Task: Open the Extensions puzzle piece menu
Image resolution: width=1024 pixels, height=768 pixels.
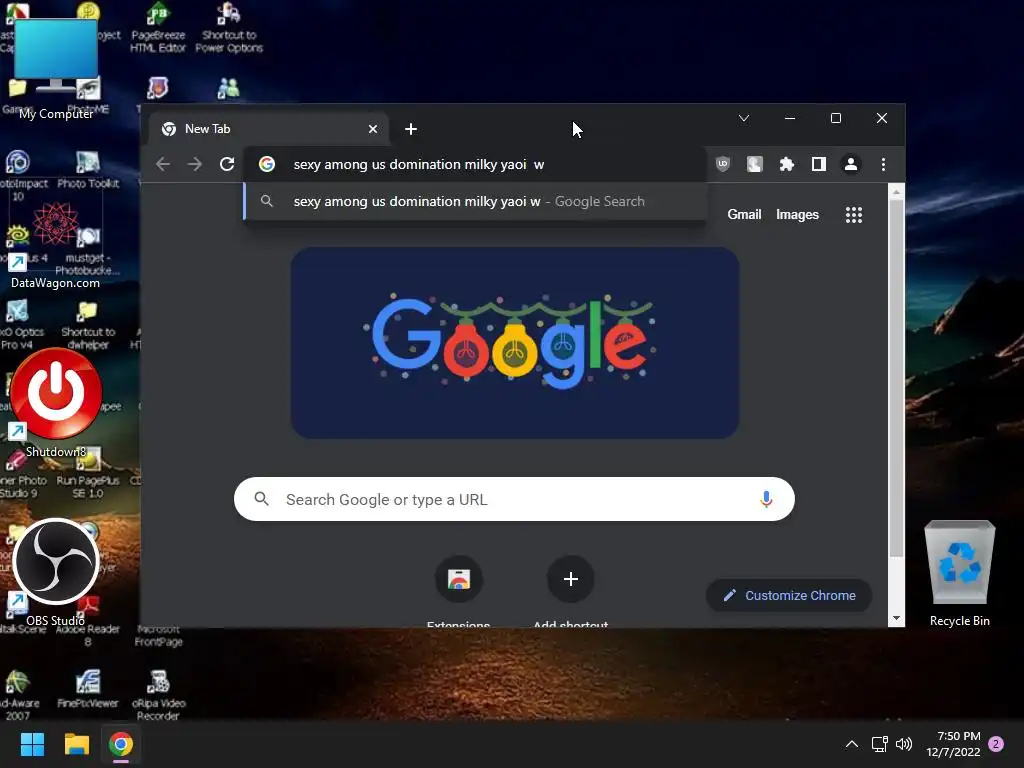Action: 786,164
